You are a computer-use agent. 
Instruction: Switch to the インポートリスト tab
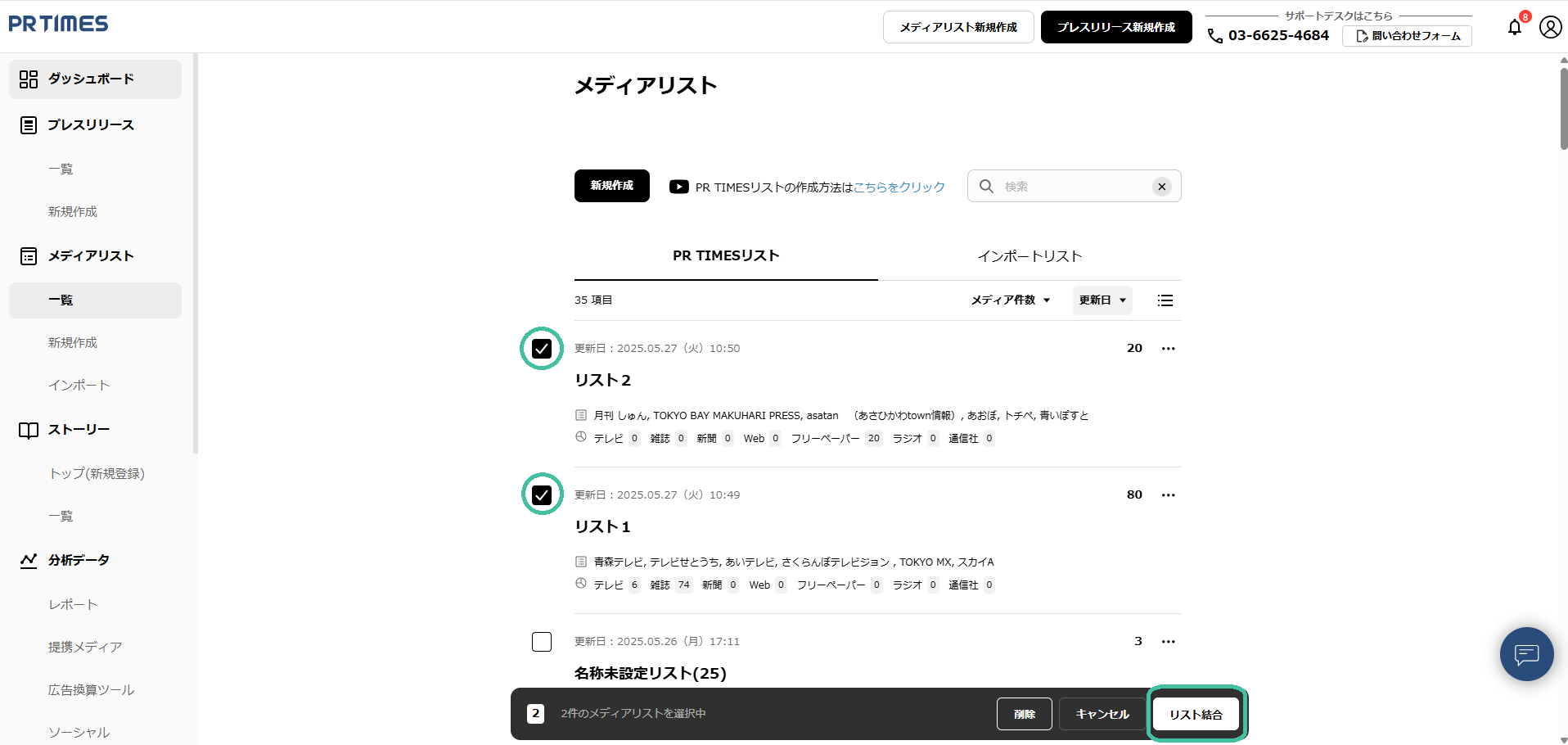[1029, 256]
